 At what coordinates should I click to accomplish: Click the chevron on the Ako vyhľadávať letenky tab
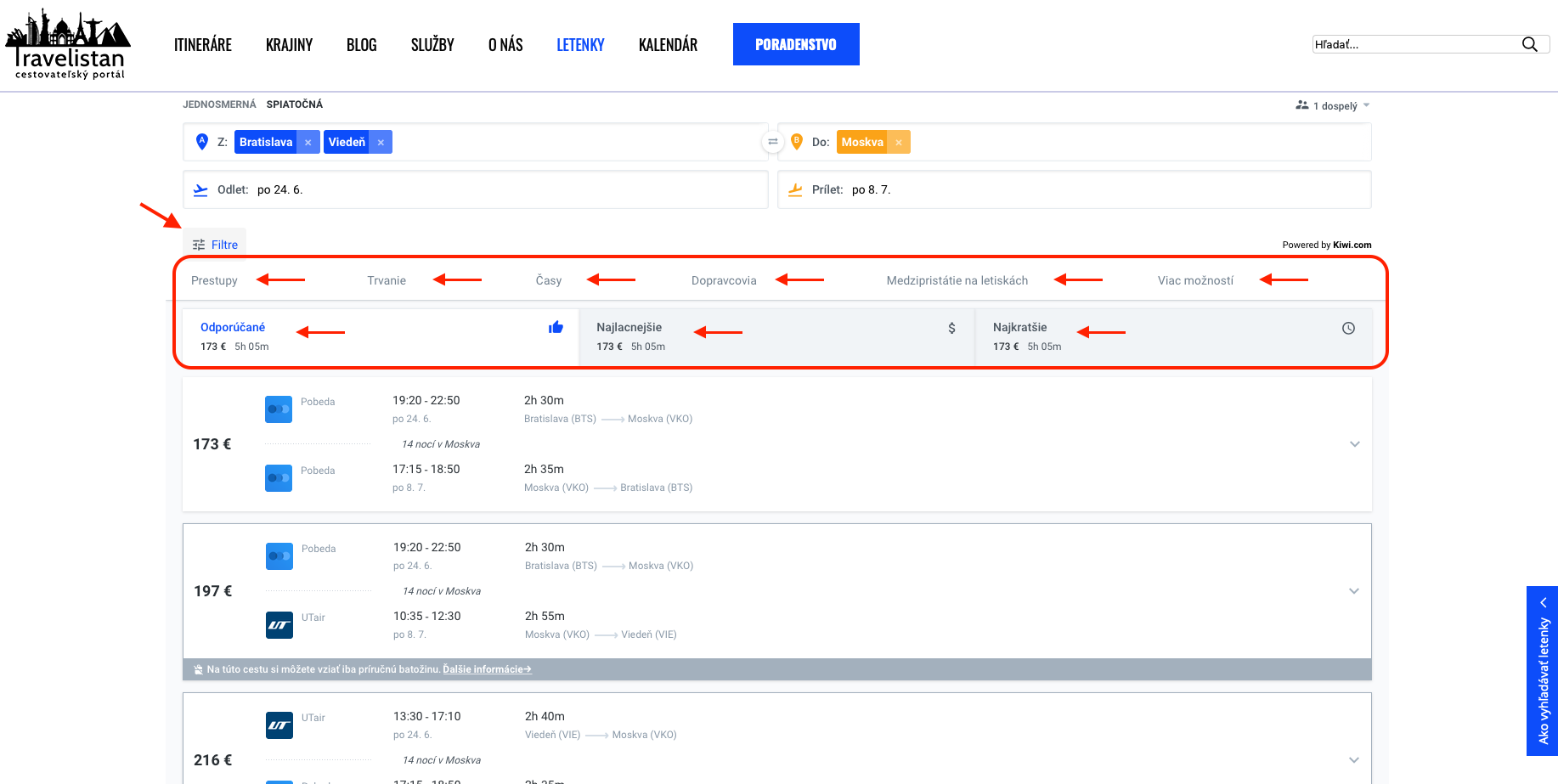pyautogui.click(x=1544, y=602)
